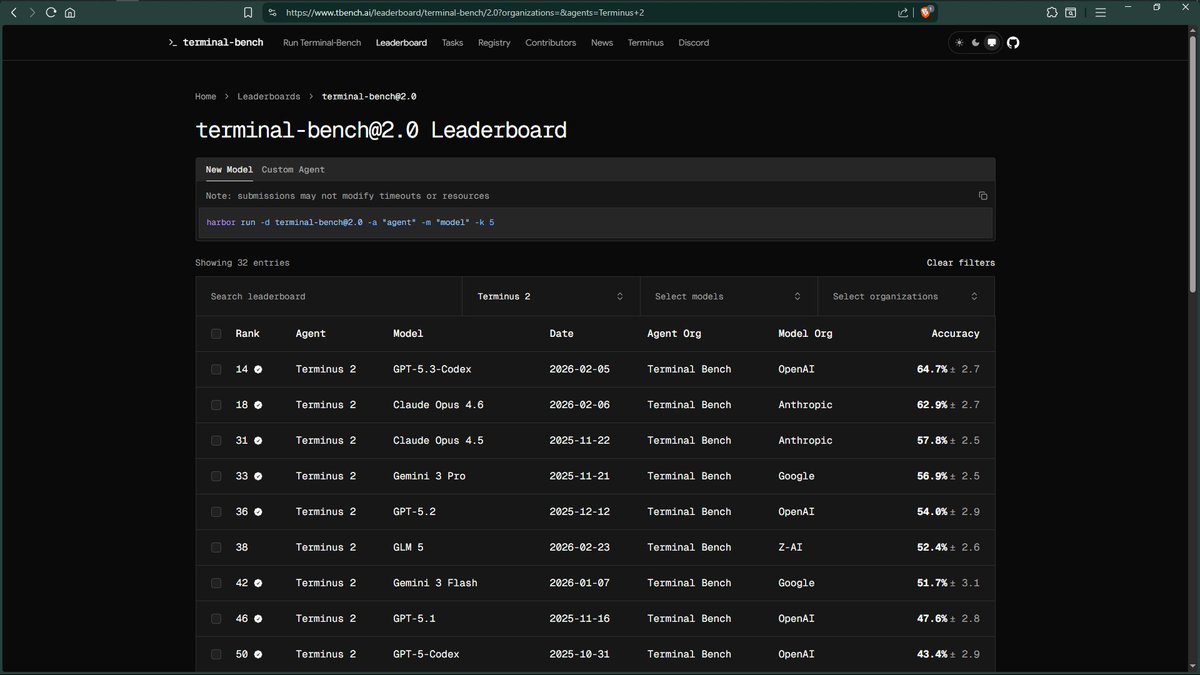Check the GPT-5.1 row checkbox
Image resolution: width=1200 pixels, height=675 pixels.
pos(216,619)
